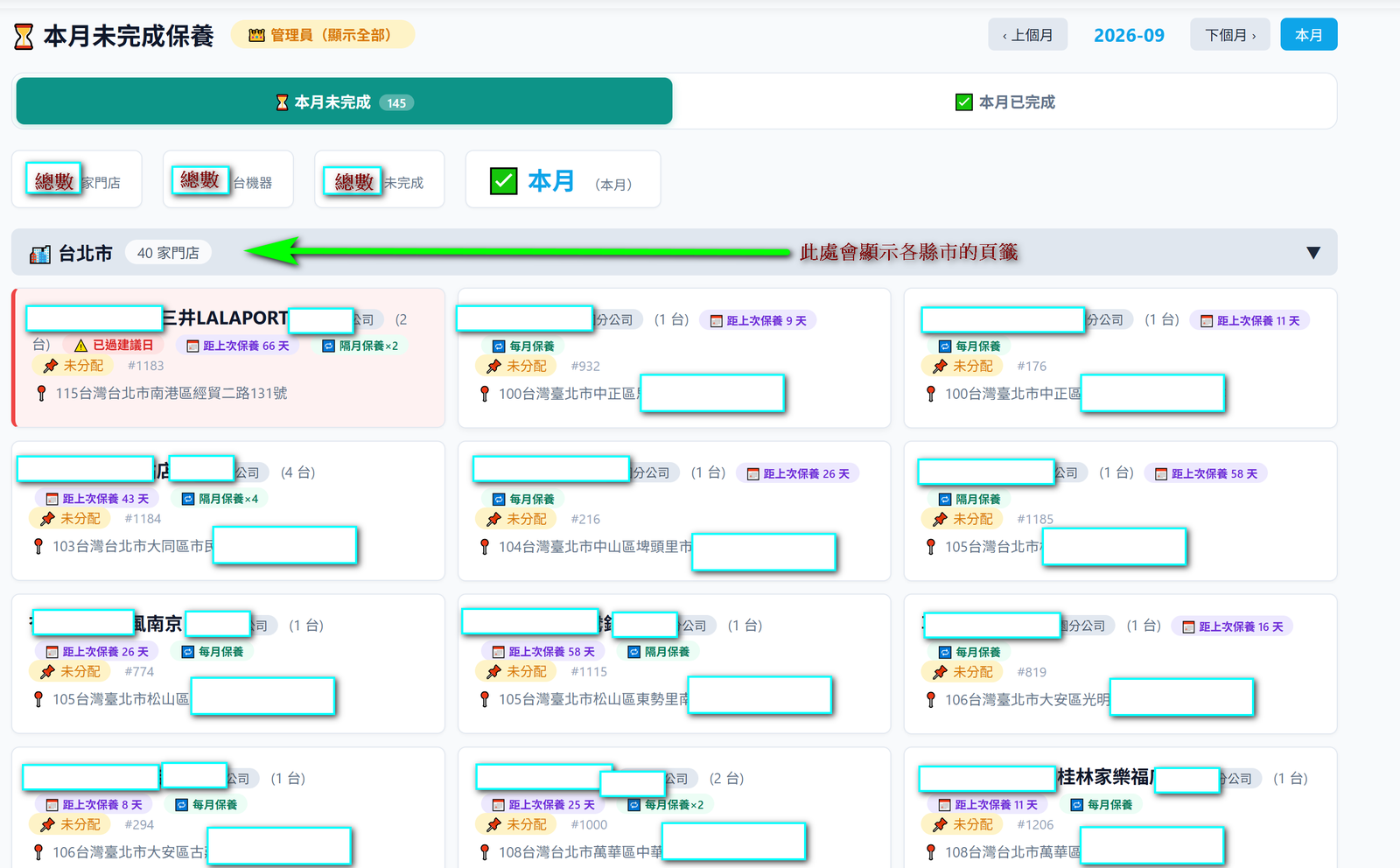Screen dimensions: 1400x868
Task: Go to previous month 上個月
Action: coord(1027,35)
